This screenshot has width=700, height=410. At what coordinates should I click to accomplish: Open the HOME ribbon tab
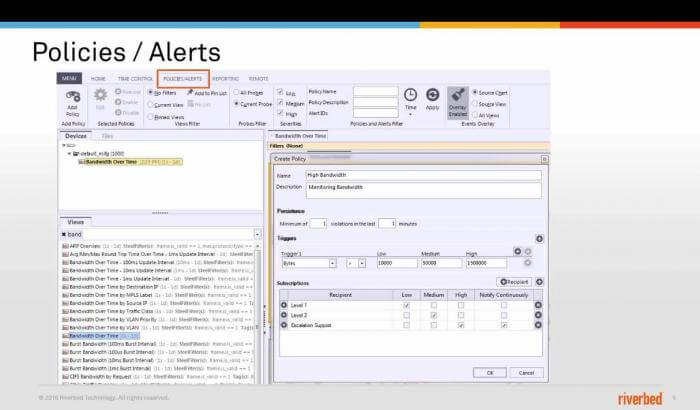(x=98, y=79)
